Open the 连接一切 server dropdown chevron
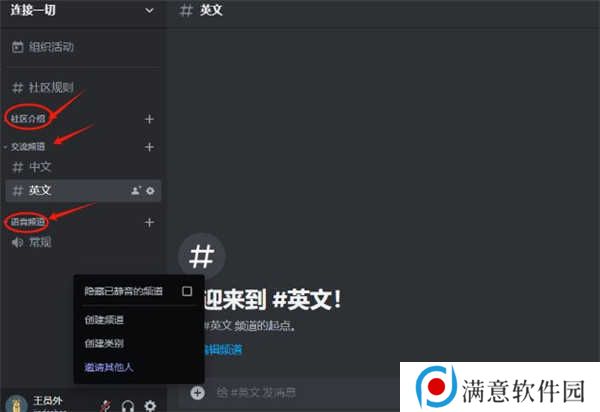This screenshot has width=600, height=412. (x=149, y=11)
